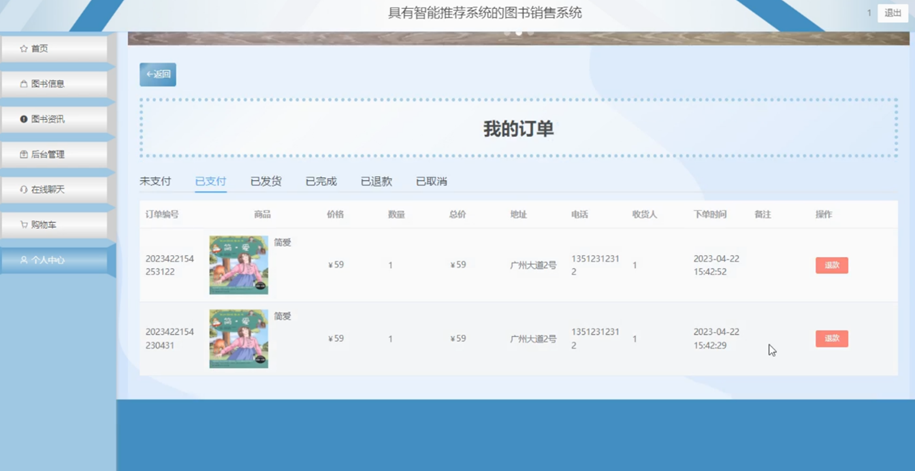View the 已取消 orders tab
This screenshot has height=471, width=915.
(431, 182)
